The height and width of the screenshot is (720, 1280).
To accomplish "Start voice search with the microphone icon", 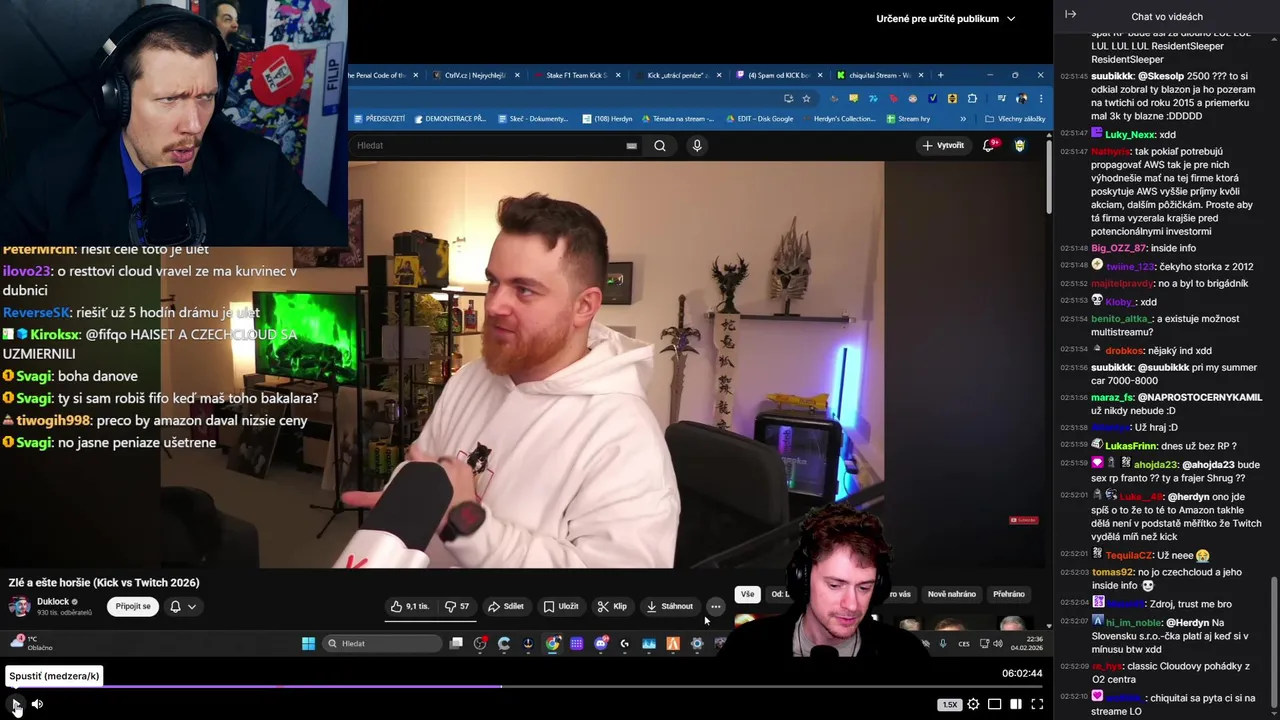I will pyautogui.click(x=697, y=145).
